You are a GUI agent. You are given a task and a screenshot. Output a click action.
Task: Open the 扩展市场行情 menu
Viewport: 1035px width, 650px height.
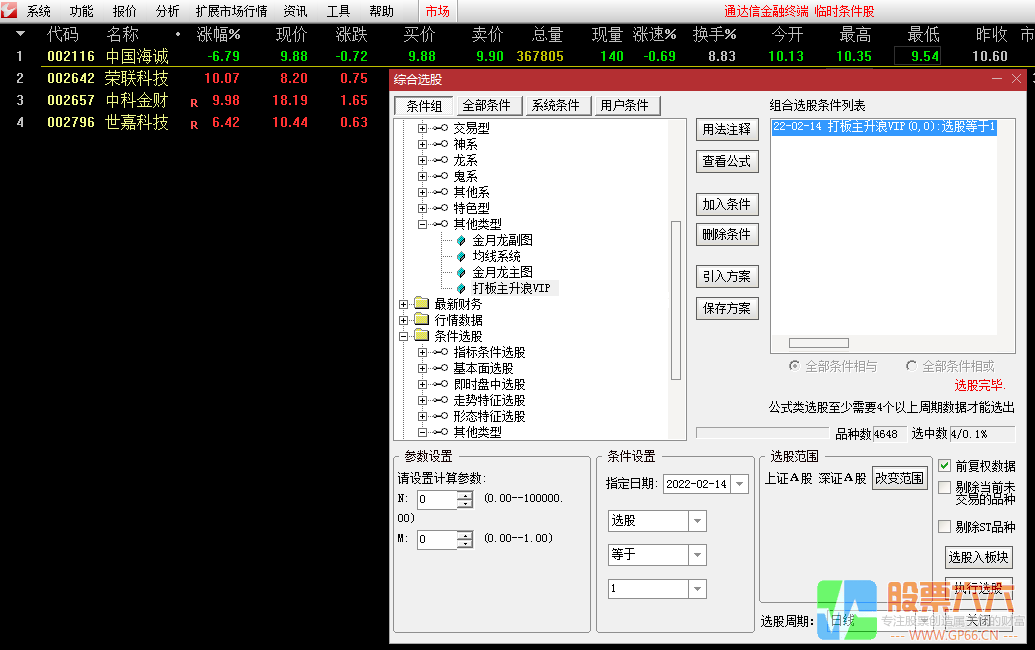(232, 11)
